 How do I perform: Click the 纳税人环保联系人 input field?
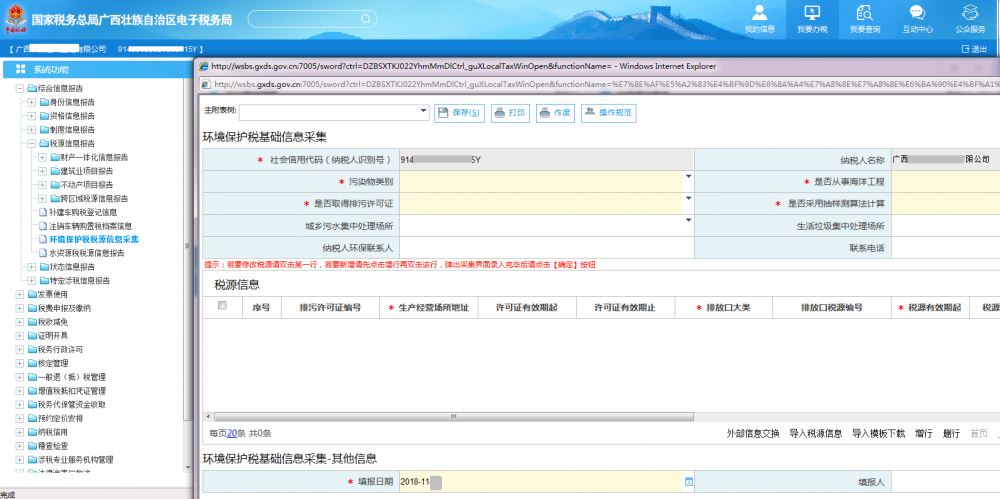546,247
